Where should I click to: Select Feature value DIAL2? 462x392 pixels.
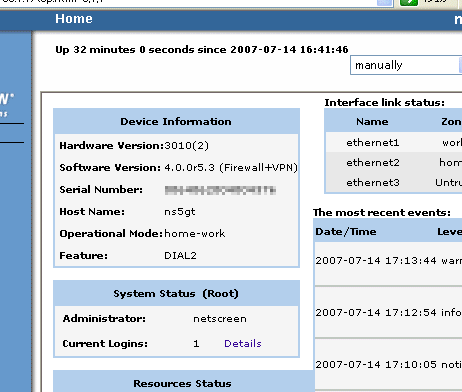click(x=180, y=255)
